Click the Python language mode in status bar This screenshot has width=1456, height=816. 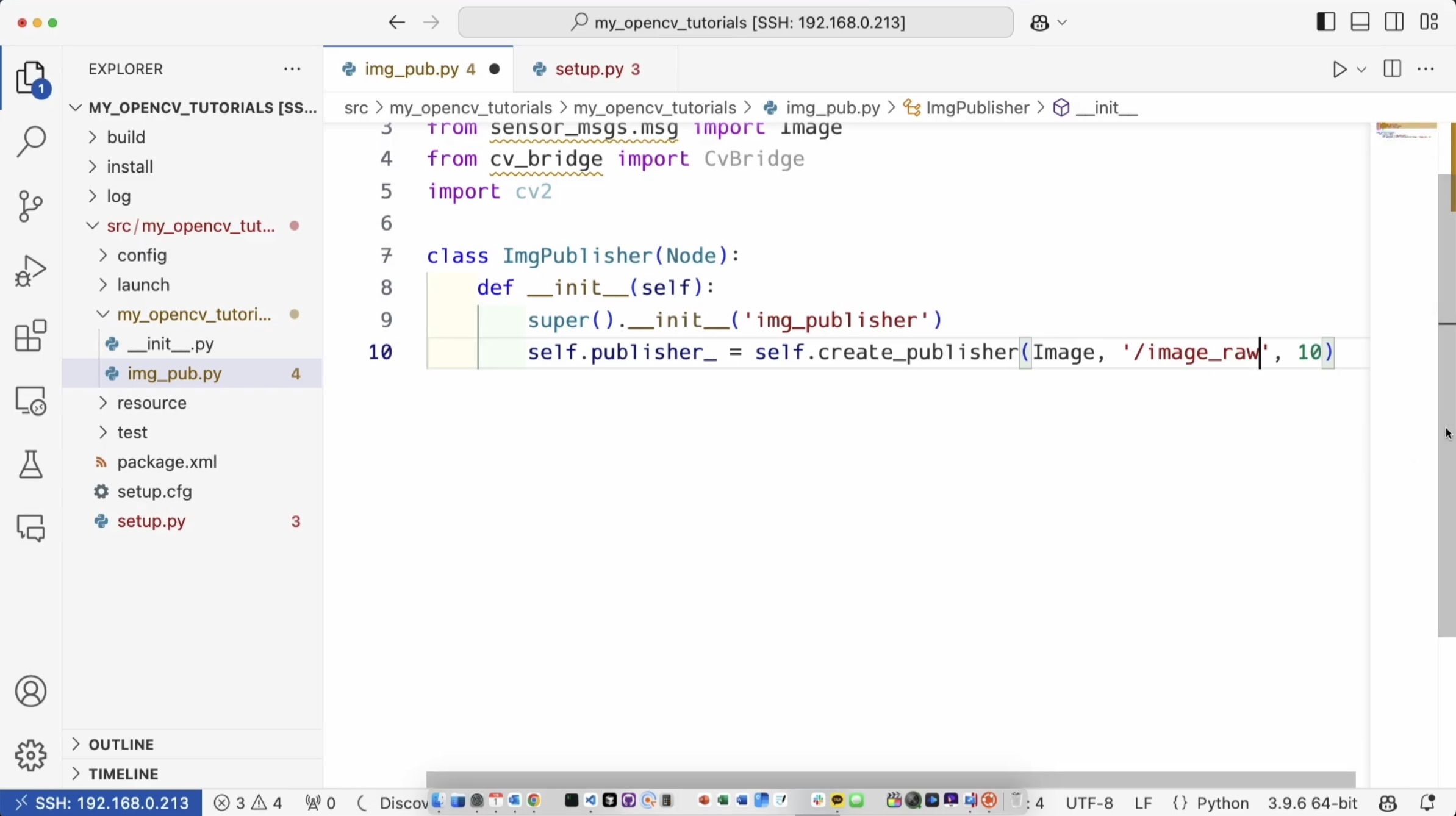coord(1222,803)
